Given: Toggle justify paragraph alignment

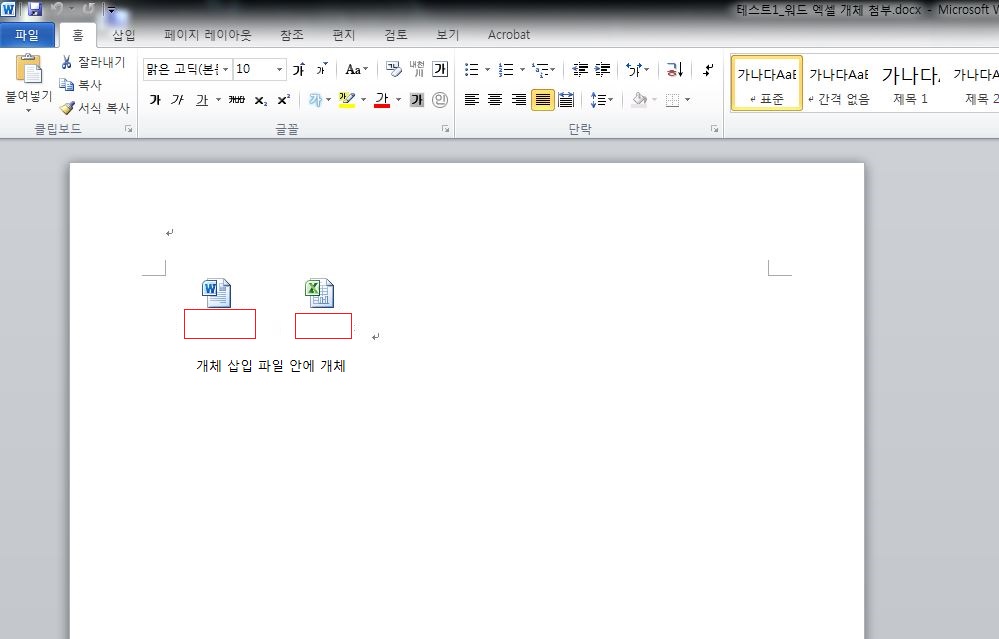Looking at the screenshot, I should point(542,100).
